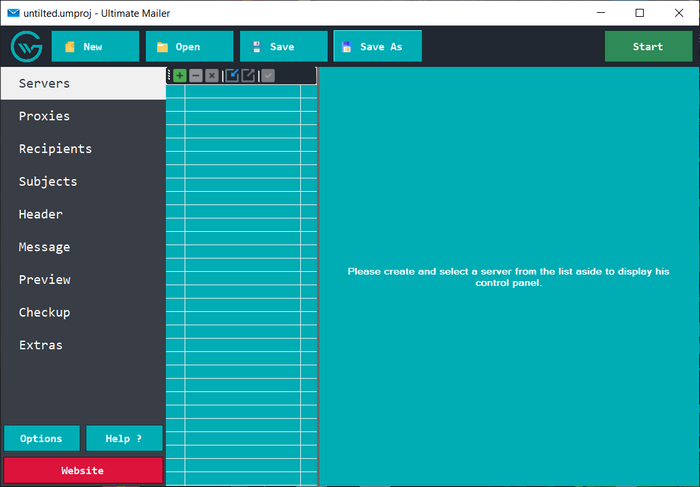
Task: Visit the red Website link button
Action: coord(82,470)
